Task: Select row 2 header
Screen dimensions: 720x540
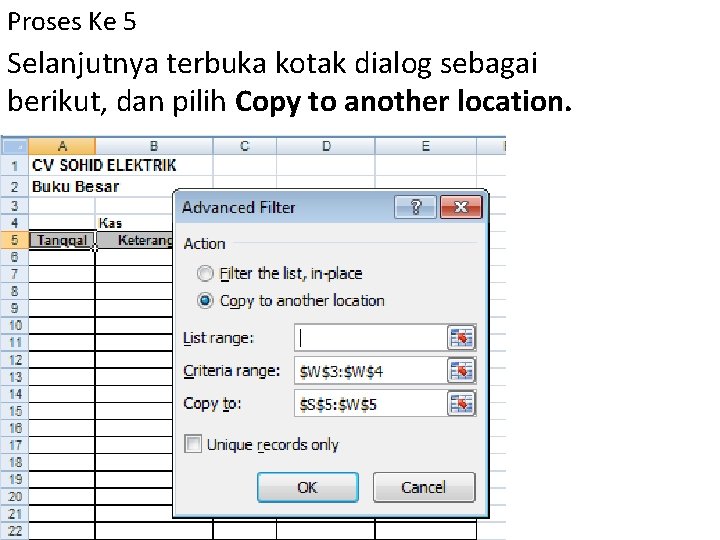Action: tap(15, 187)
